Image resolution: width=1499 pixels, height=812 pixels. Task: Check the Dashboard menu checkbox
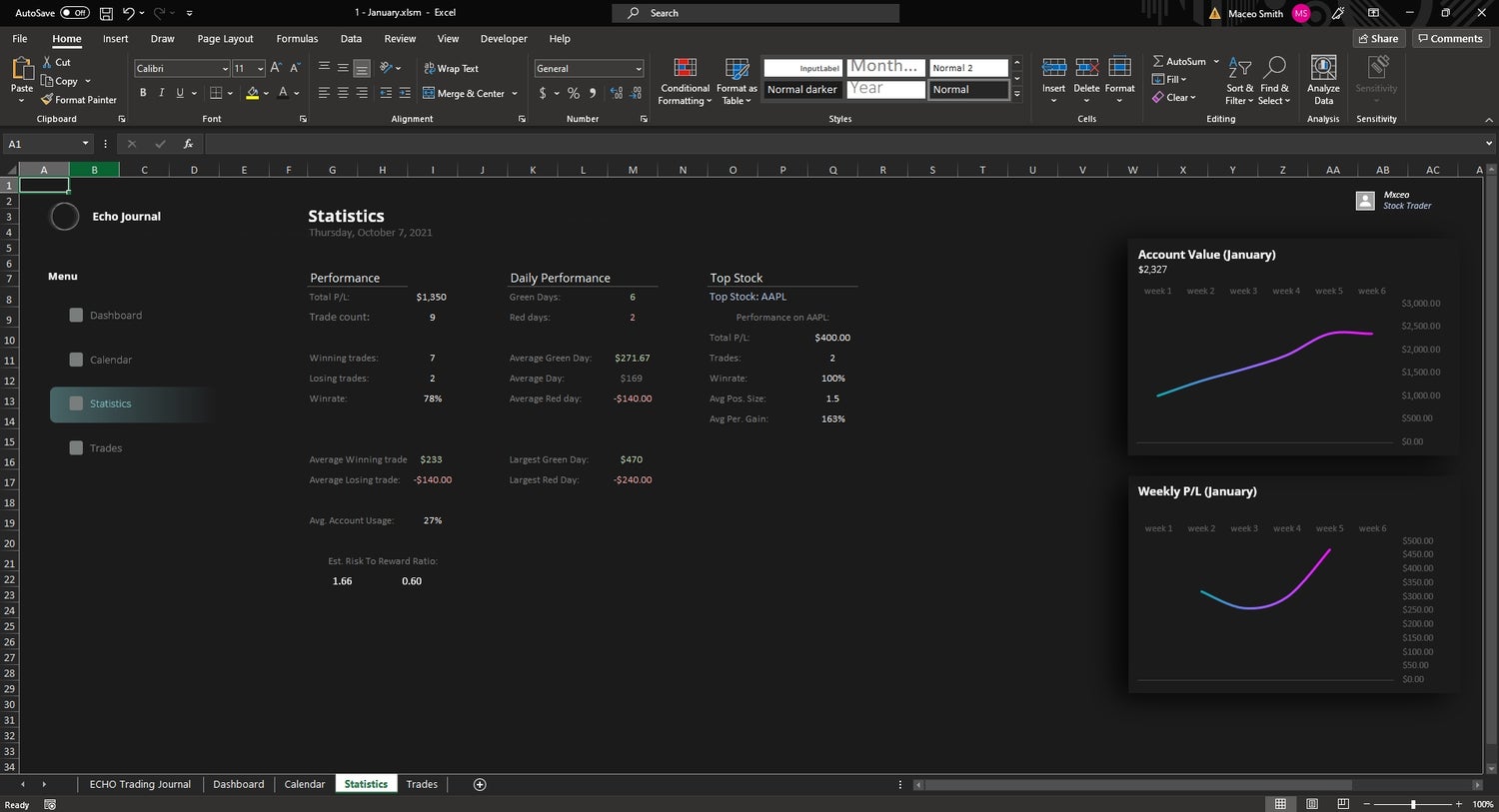[x=76, y=316]
